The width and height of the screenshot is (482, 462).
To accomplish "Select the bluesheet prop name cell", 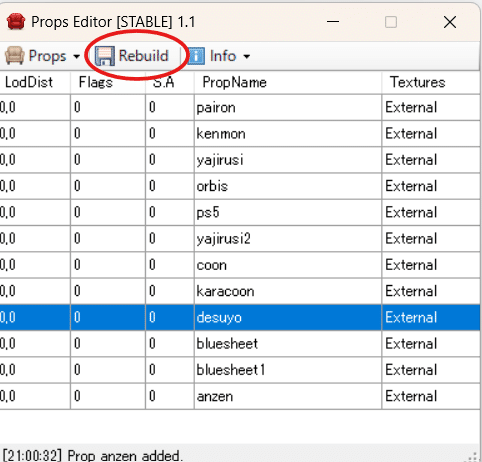I will tap(288, 344).
